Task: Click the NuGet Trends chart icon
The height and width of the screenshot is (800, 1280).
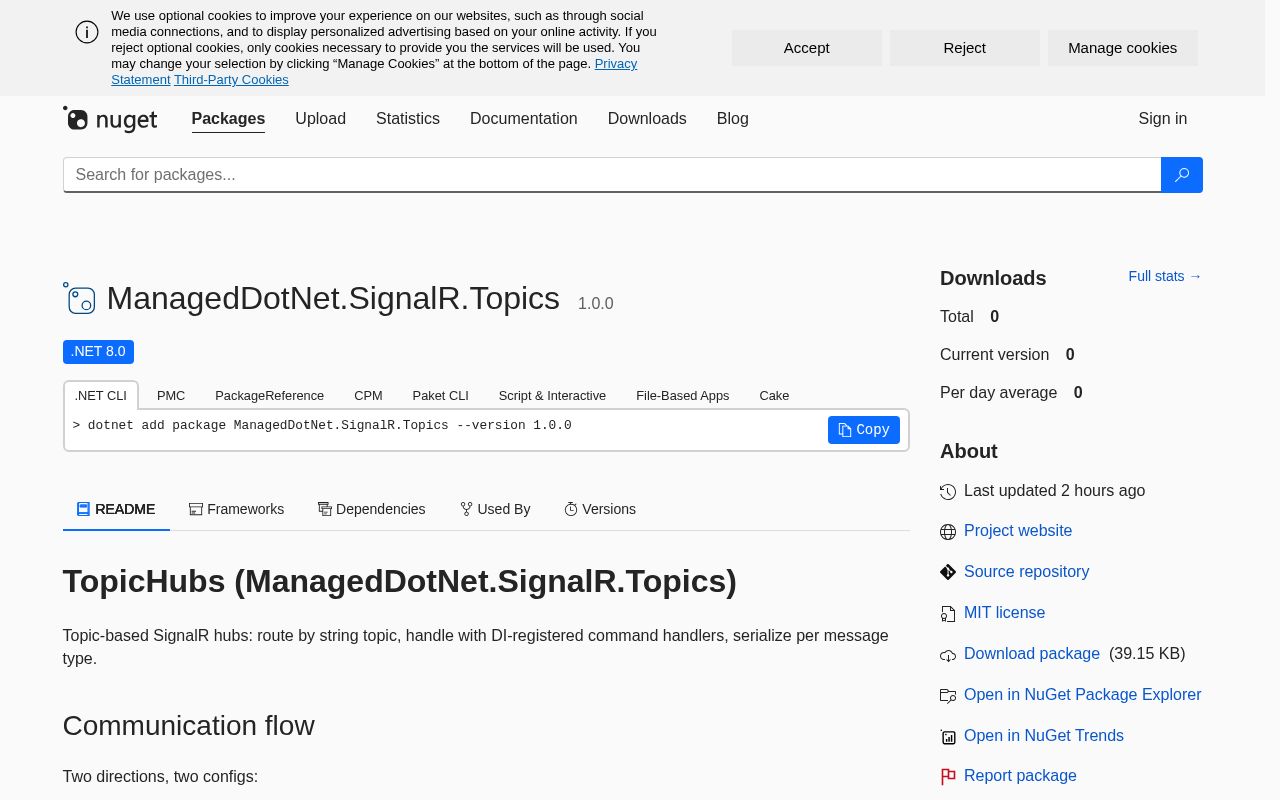Action: point(948,737)
